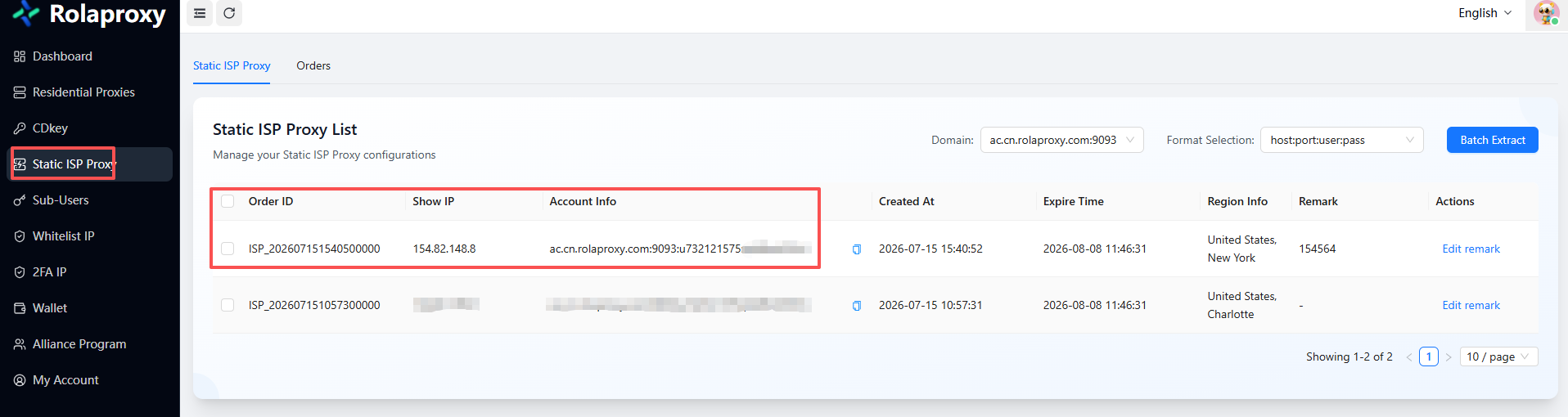Click United States, New York region
This screenshot has height=417, width=1568.
[x=1242, y=249]
